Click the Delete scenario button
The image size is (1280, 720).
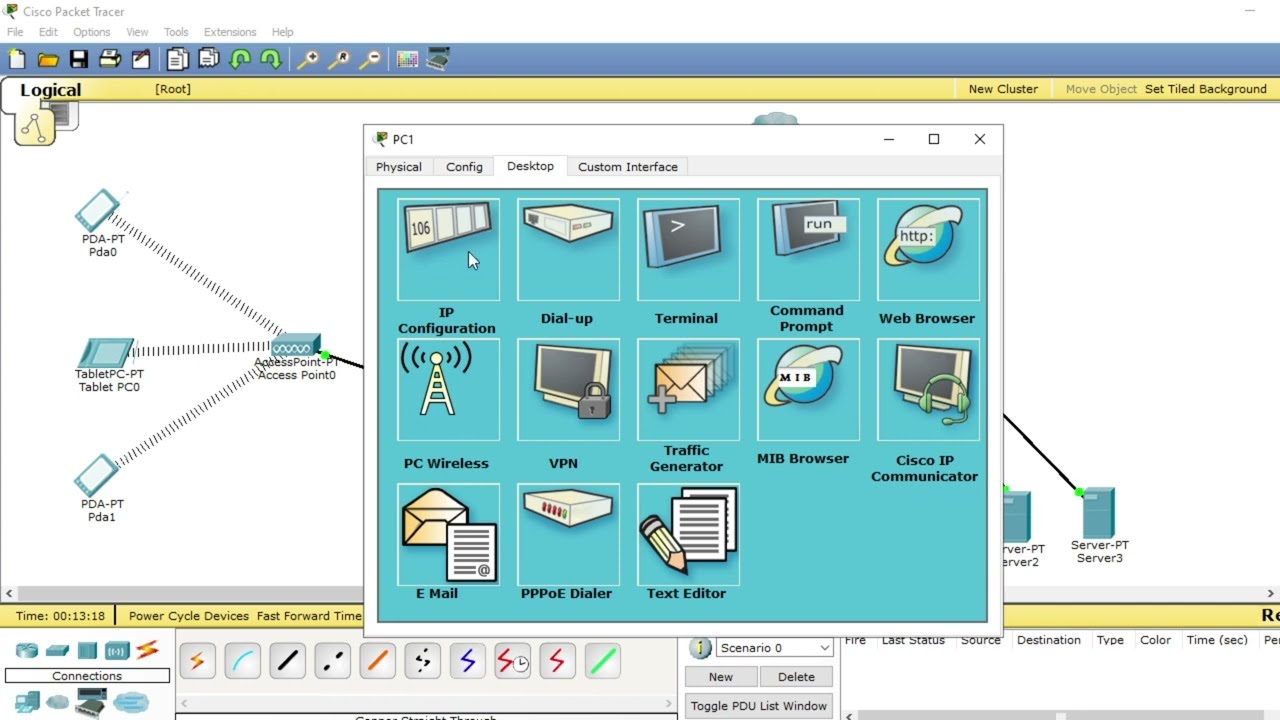pos(796,677)
